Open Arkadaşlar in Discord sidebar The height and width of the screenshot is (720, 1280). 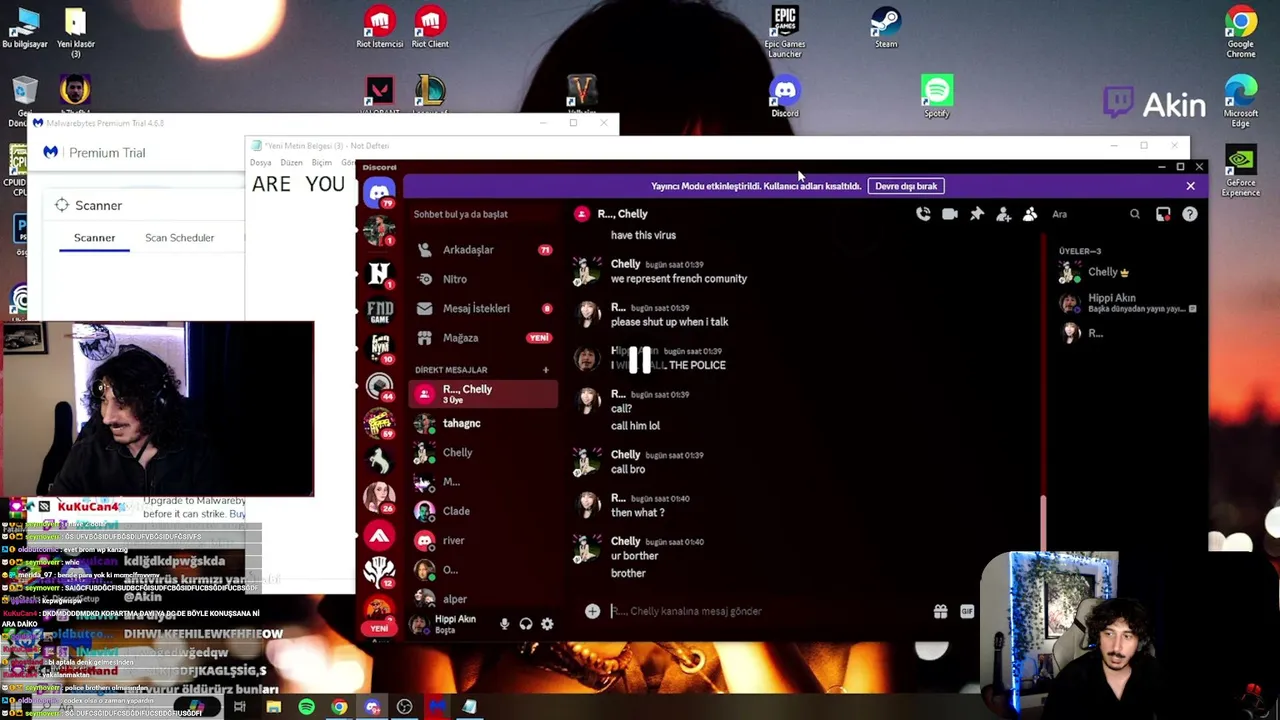point(484,250)
